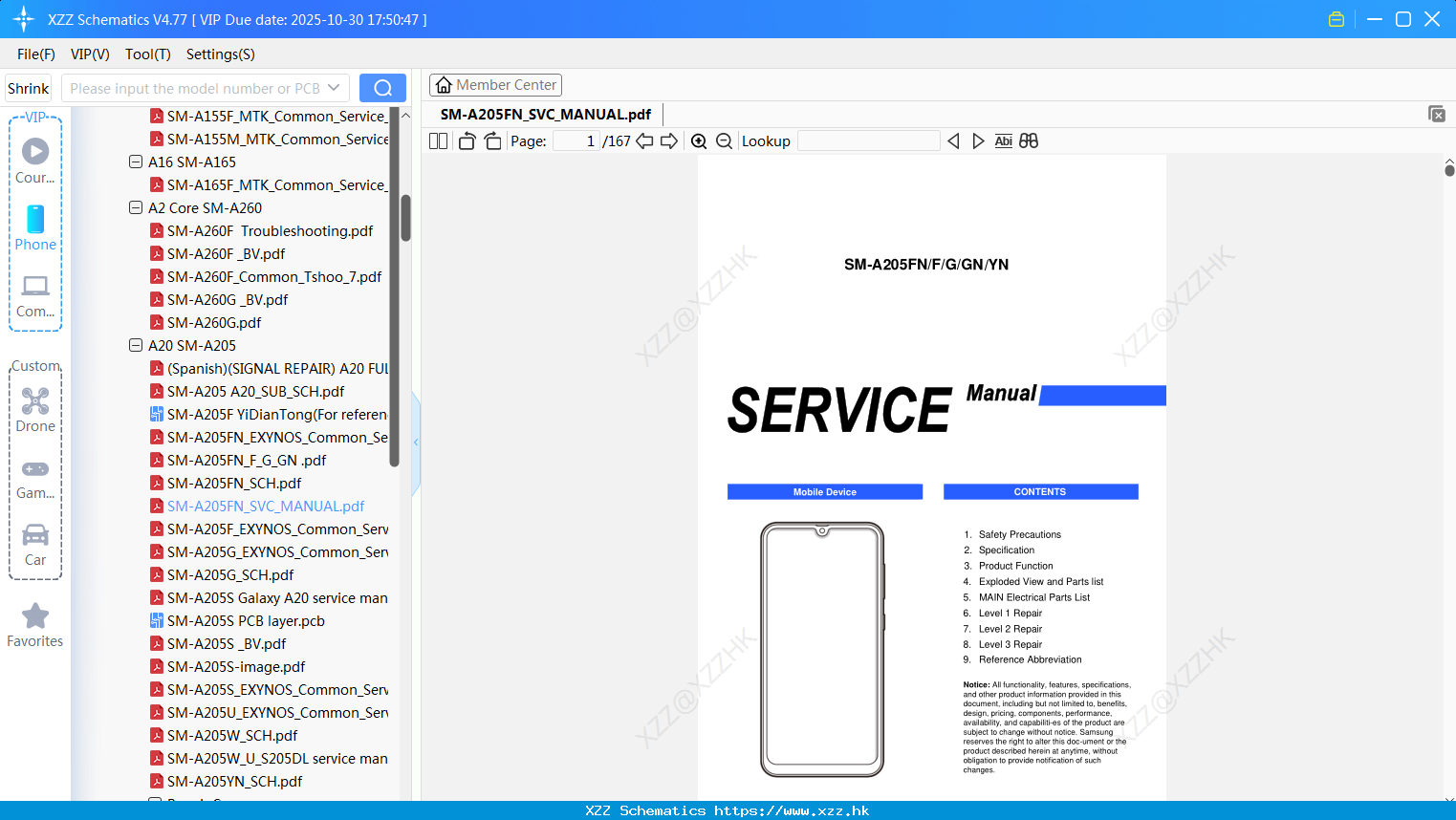1456x820 pixels.
Task: Click the page number field
Action: coord(576,140)
